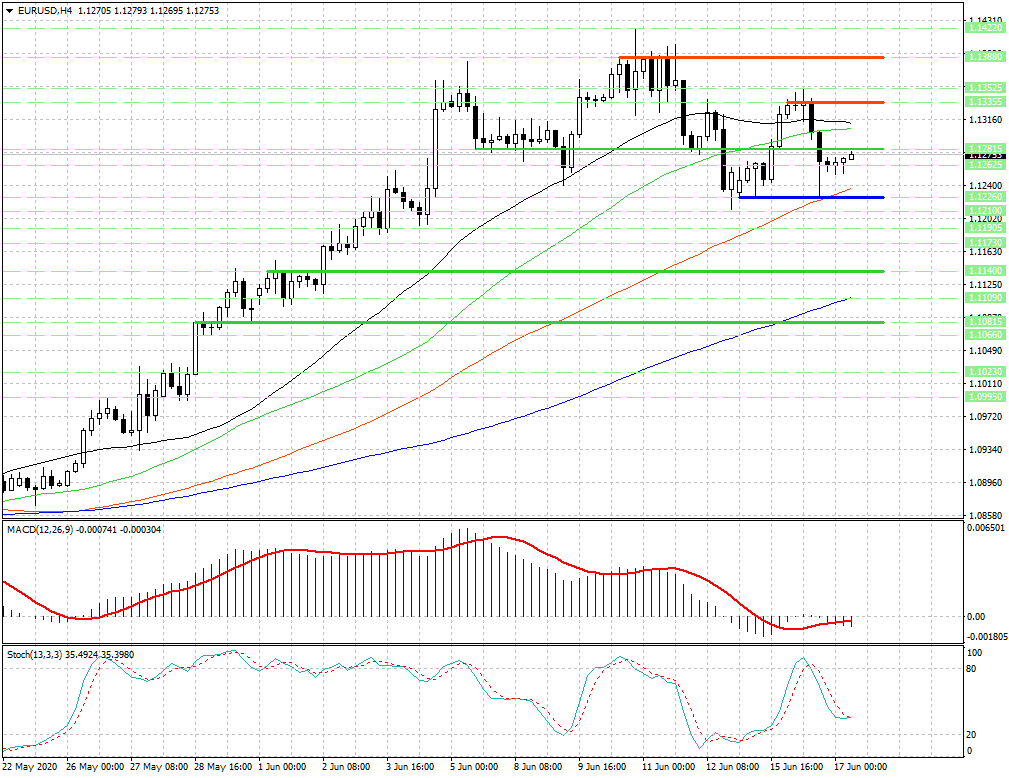Select the green horizontal line at 1.12815

tap(679, 149)
